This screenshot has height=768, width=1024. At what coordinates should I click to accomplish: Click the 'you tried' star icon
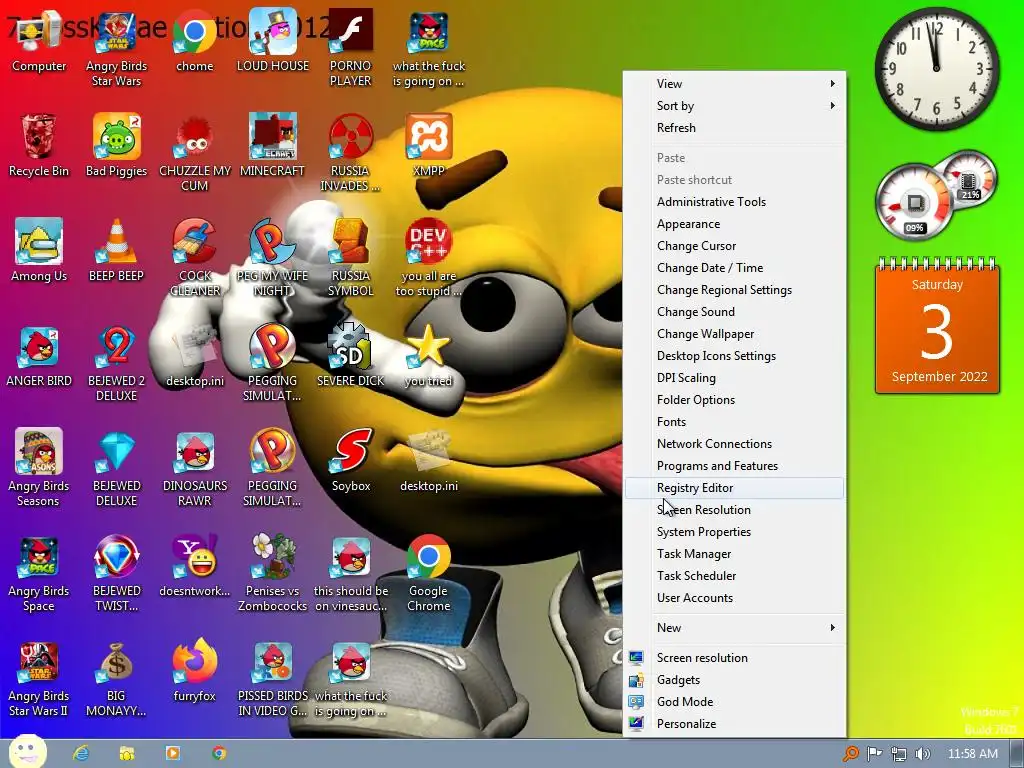(428, 356)
